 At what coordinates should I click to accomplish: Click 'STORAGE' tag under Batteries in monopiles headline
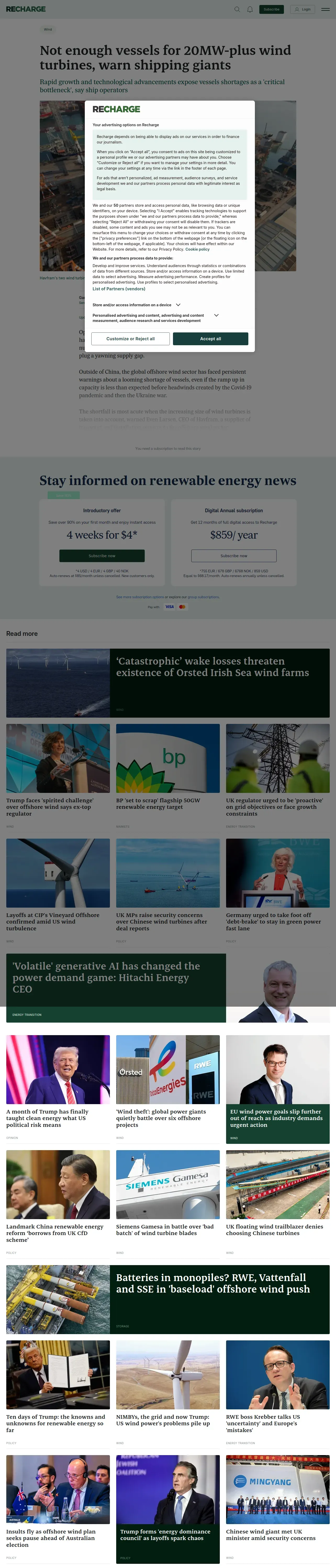click(x=122, y=1326)
